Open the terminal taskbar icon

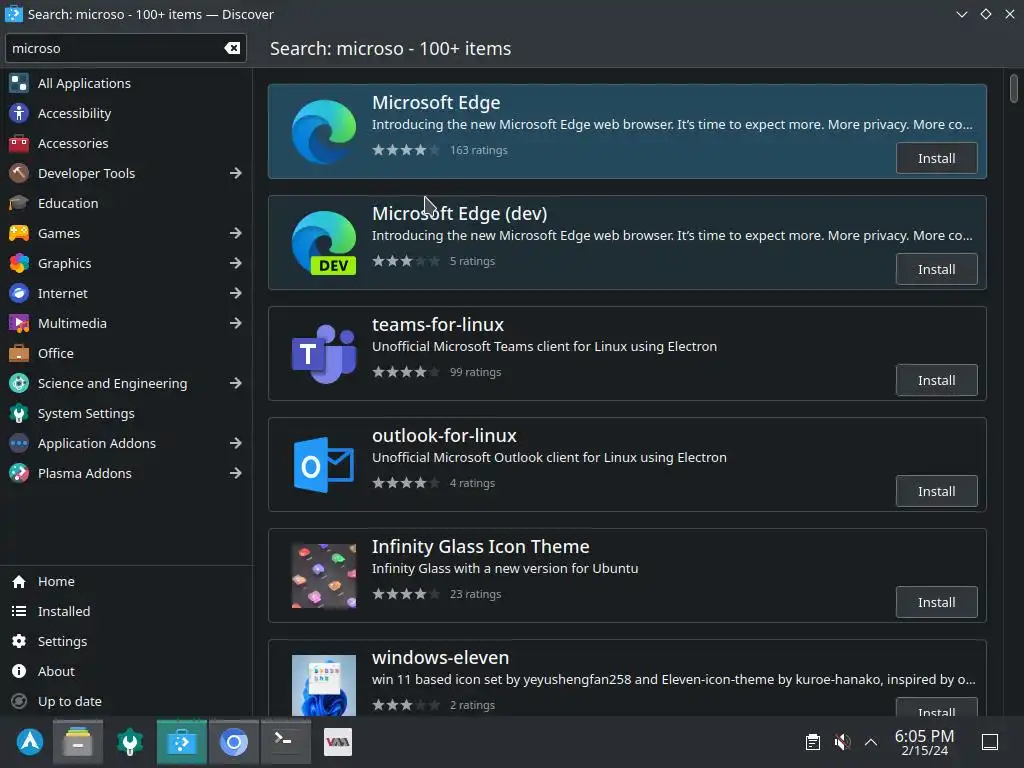coord(285,741)
